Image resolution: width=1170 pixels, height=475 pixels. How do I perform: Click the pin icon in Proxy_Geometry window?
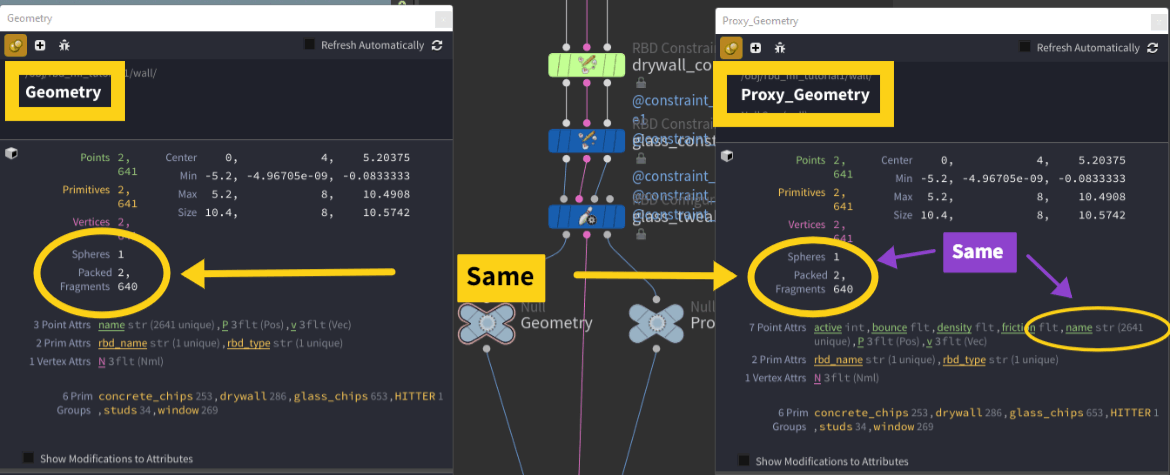click(731, 47)
